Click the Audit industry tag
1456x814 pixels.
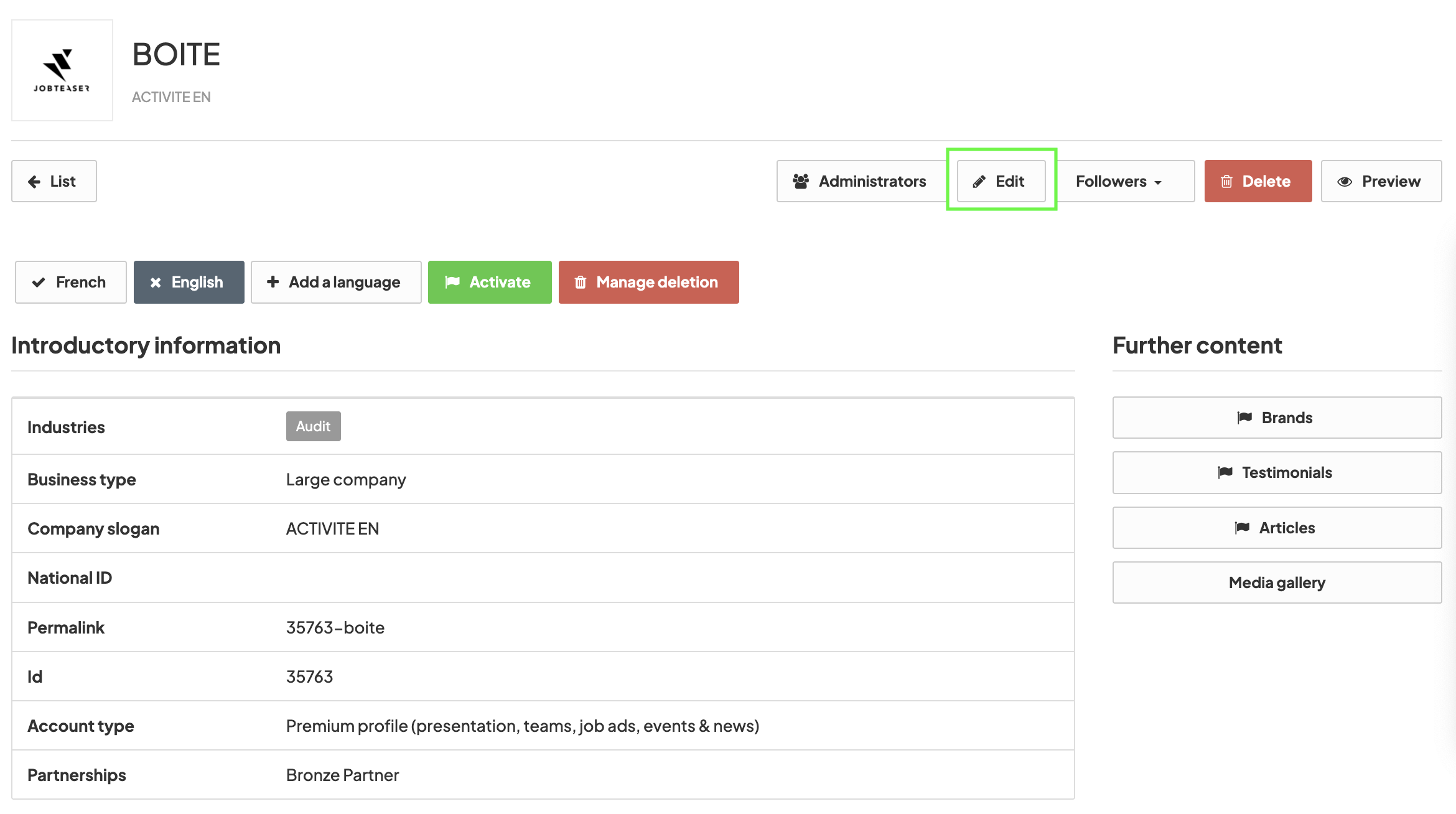314,426
